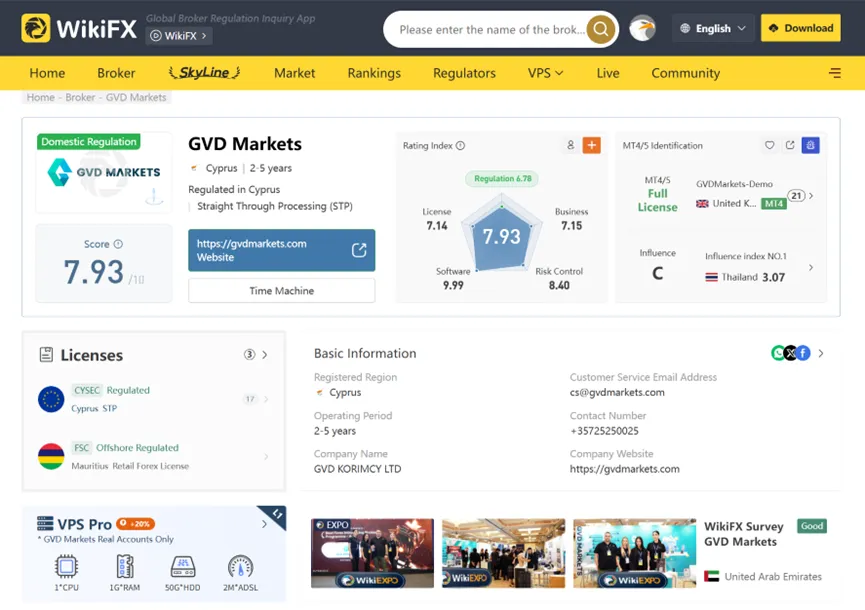Screen dimensions: 865x610
Task: Expand the VPS Pro chevron
Action: pyautogui.click(x=264, y=525)
